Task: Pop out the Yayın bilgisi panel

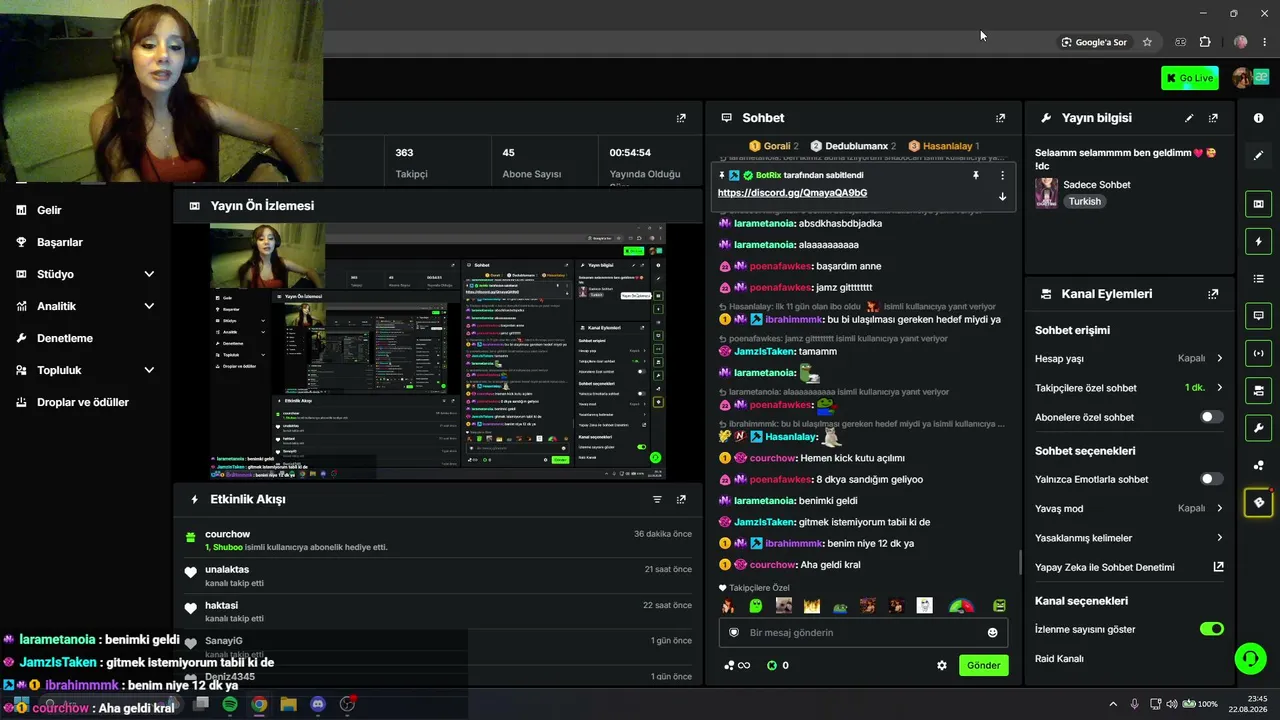Action: (1213, 118)
